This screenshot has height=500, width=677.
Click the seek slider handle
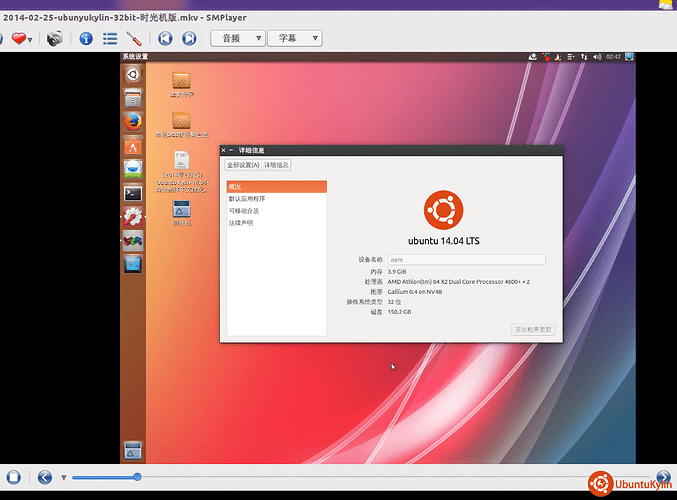point(137,477)
